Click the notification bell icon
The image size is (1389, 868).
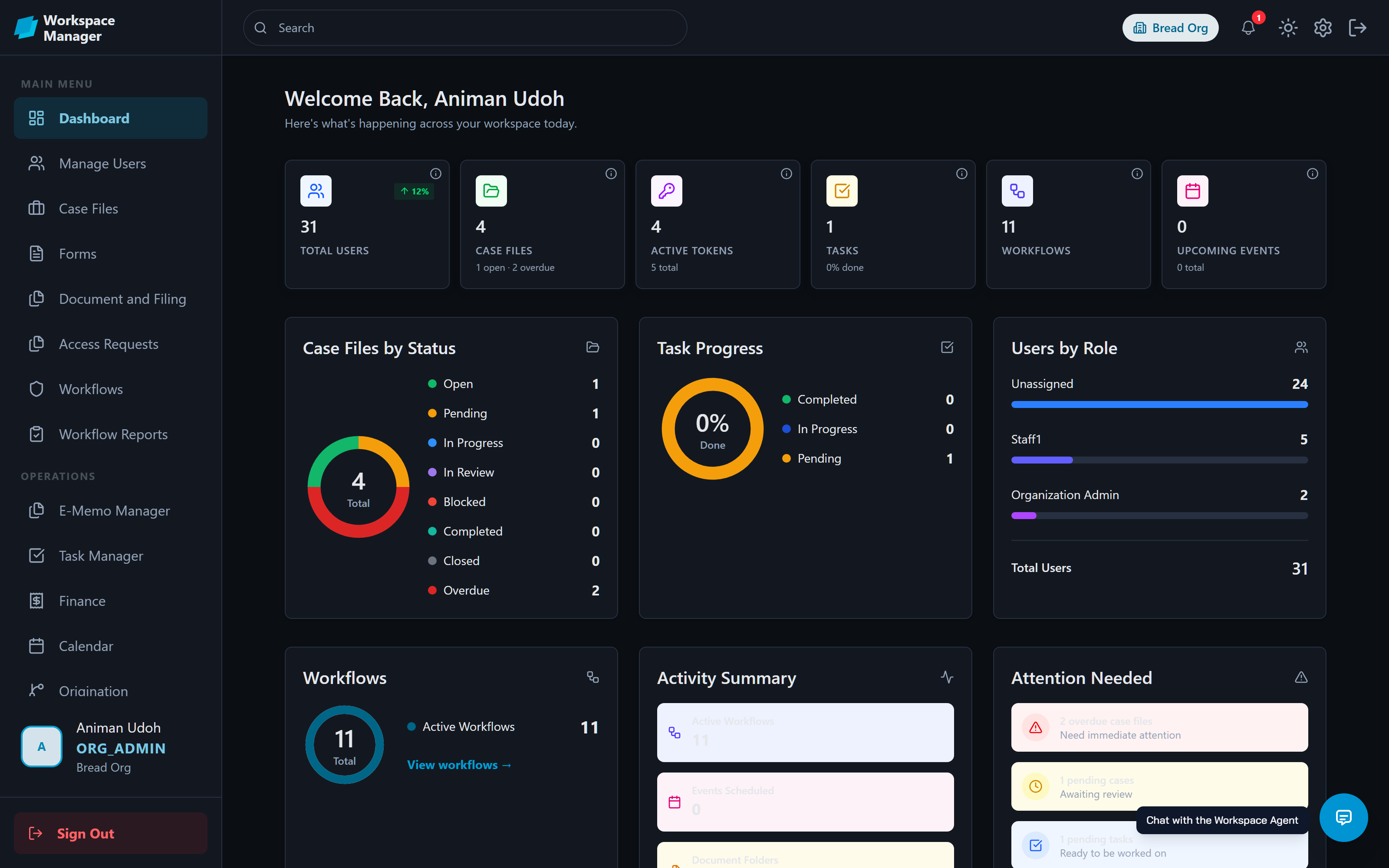(x=1248, y=27)
